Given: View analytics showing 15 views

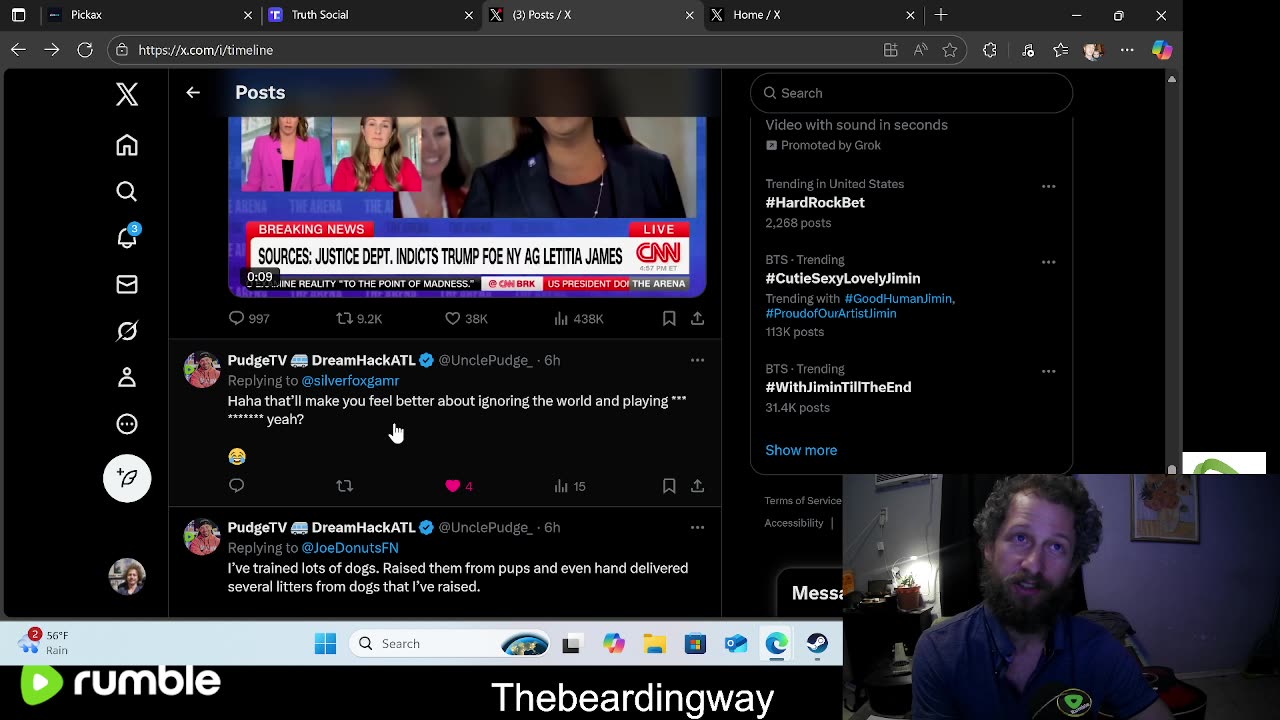Looking at the screenshot, I should pos(570,486).
